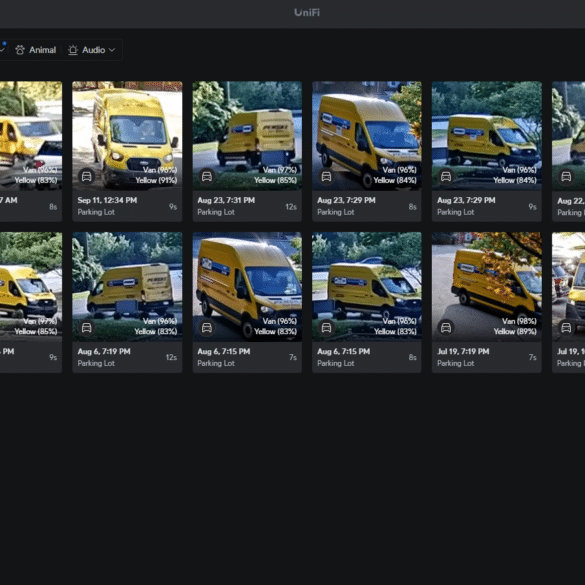Open the Sep 11, 12:34 PM van thumbnail

pyautogui.click(x=127, y=136)
